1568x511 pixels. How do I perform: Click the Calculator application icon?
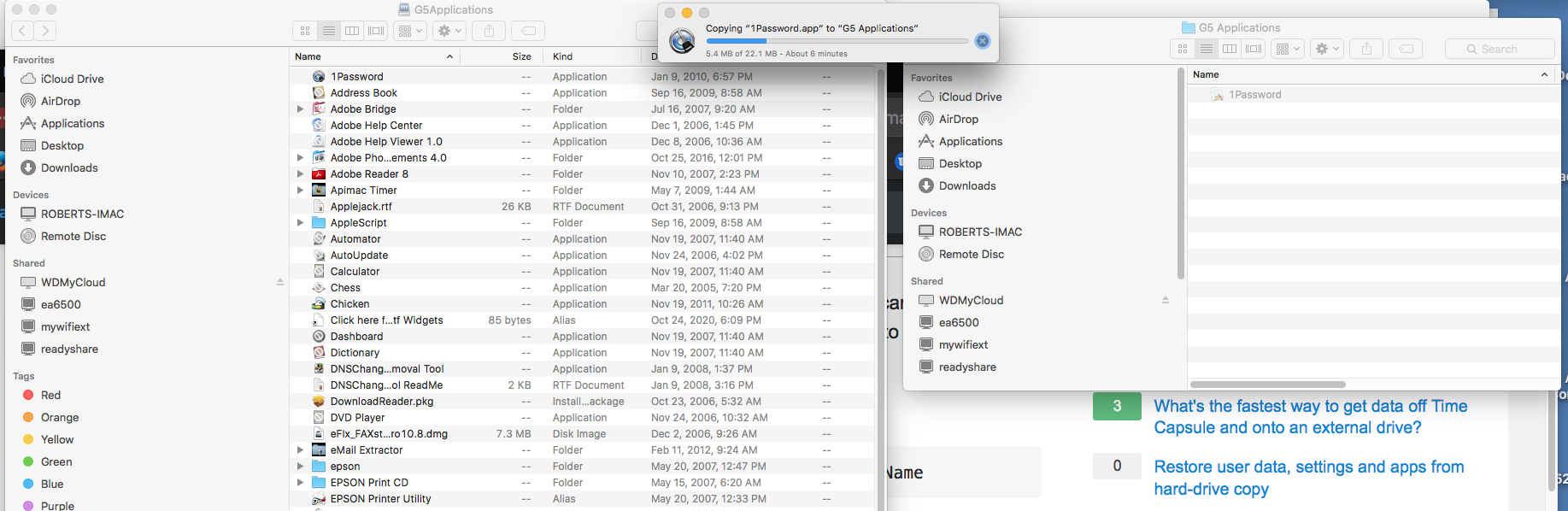tap(319, 271)
